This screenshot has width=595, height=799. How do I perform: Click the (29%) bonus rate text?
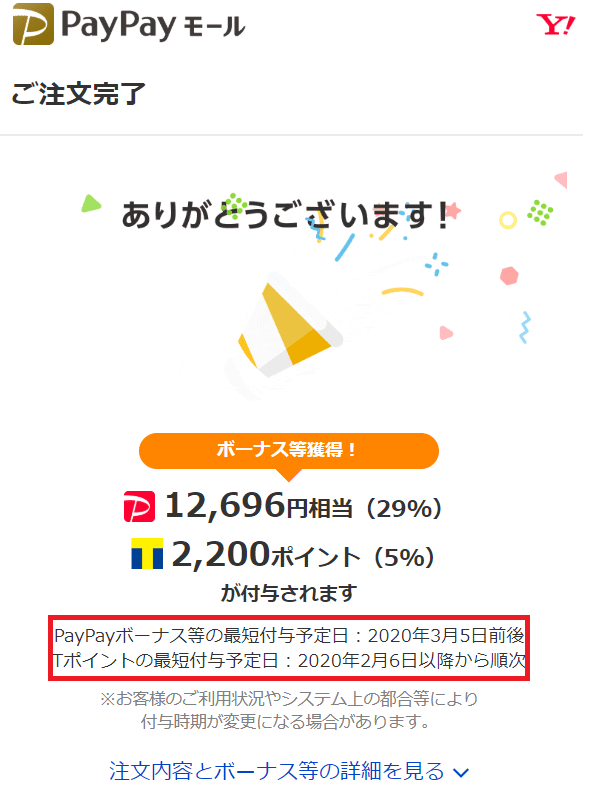[x=404, y=508]
